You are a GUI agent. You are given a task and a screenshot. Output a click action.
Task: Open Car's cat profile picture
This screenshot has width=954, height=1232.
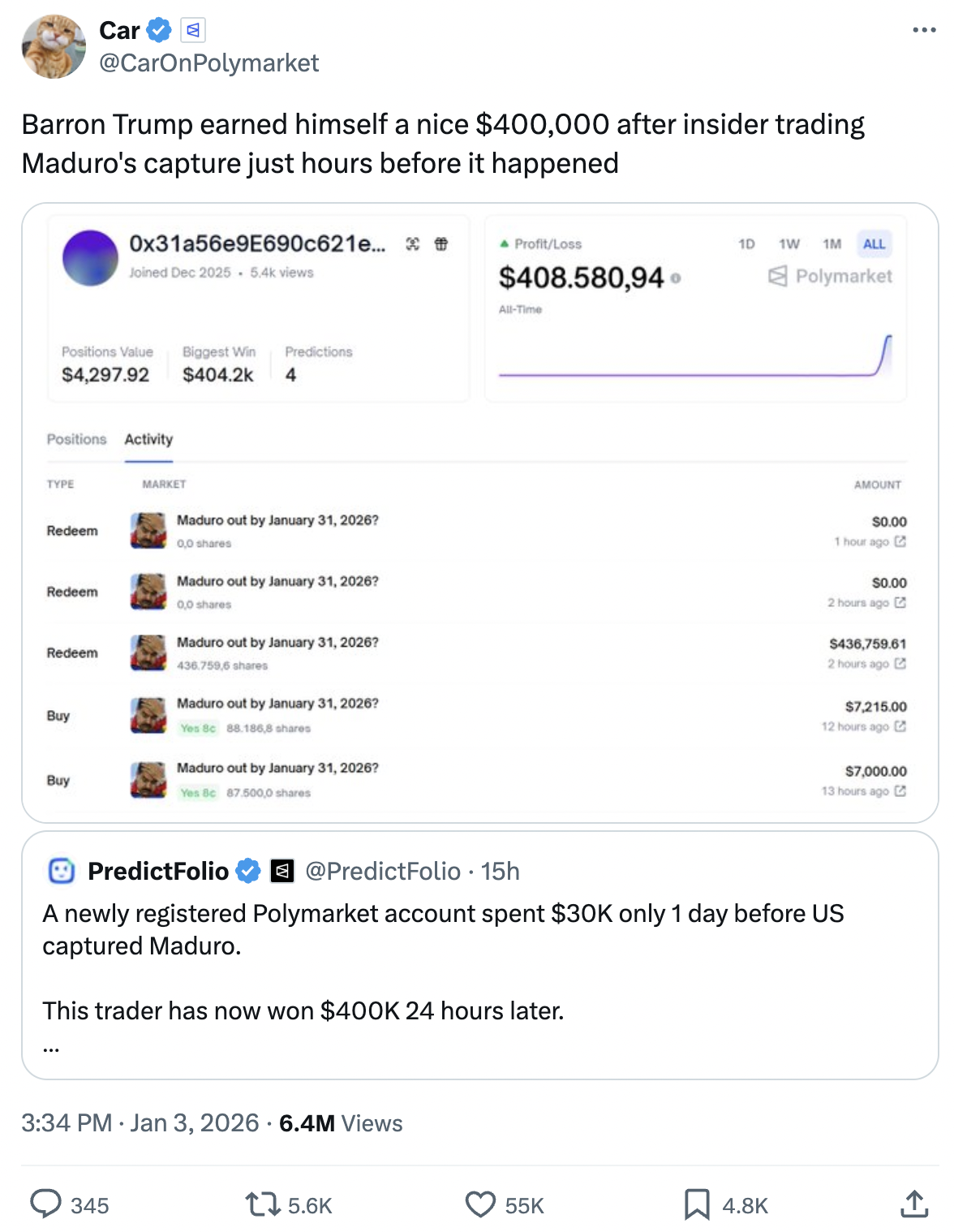pyautogui.click(x=54, y=46)
